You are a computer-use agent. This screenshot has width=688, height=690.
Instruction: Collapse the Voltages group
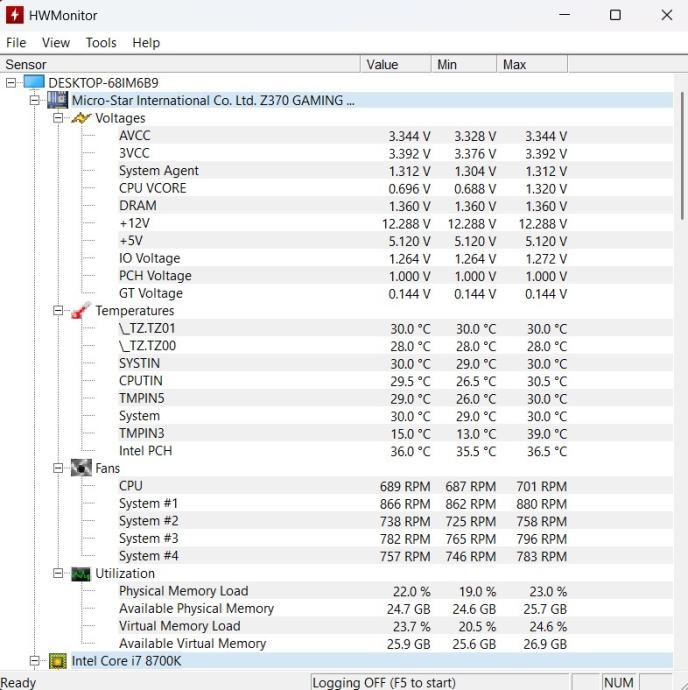[58, 118]
